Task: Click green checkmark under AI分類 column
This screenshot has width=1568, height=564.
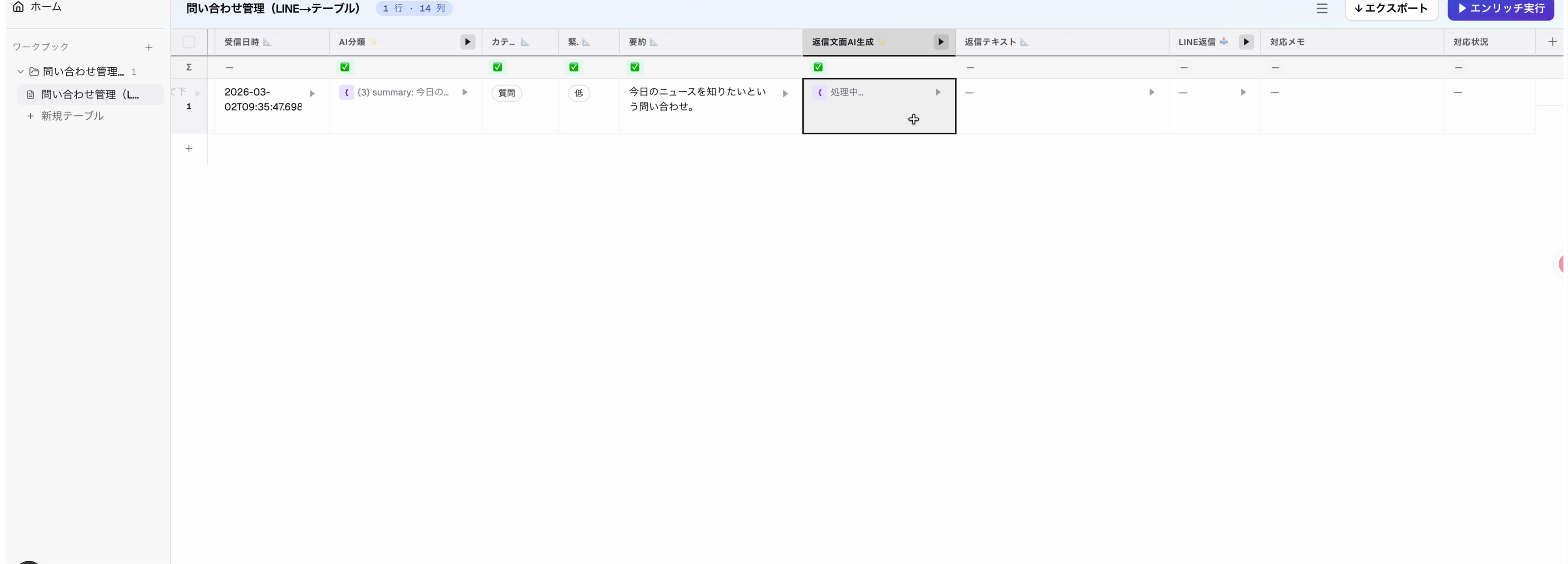Action: (345, 67)
